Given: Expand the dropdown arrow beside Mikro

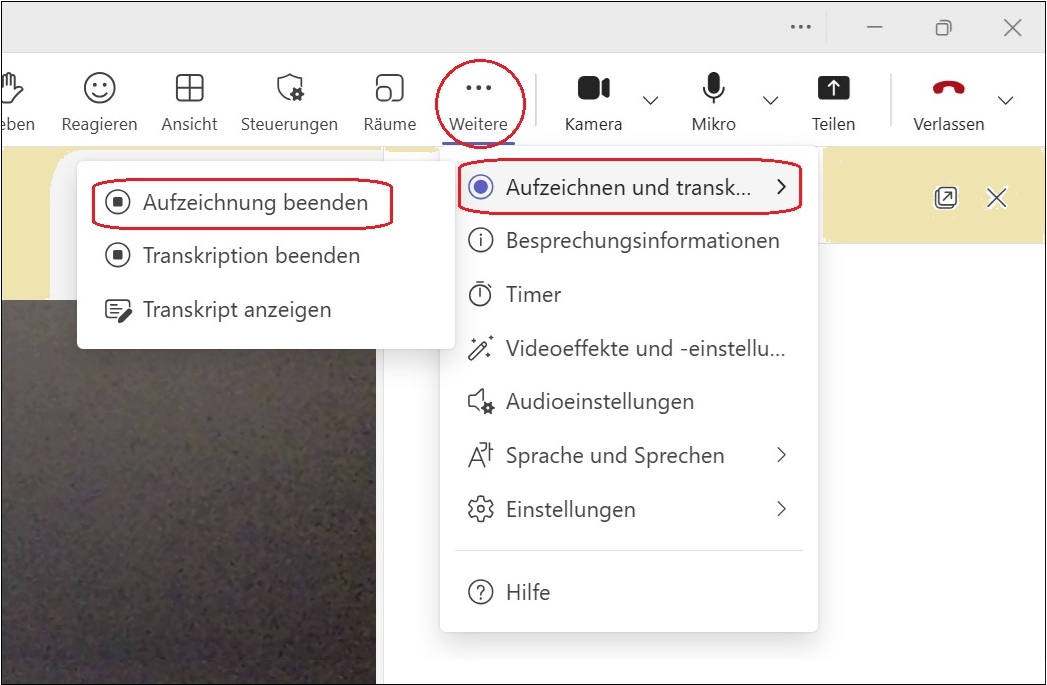Looking at the screenshot, I should [x=770, y=100].
